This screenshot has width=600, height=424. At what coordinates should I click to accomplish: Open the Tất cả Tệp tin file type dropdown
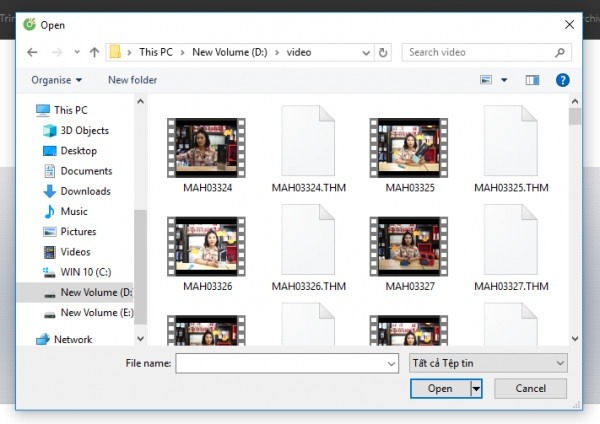point(488,363)
